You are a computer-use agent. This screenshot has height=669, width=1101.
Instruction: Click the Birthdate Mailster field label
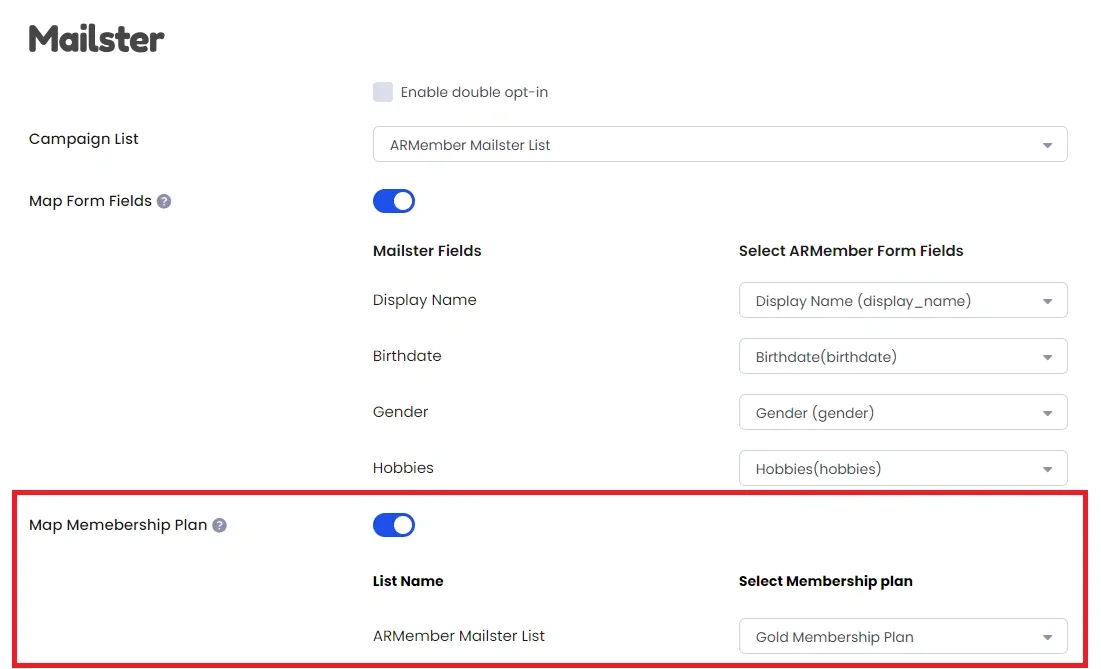click(407, 356)
